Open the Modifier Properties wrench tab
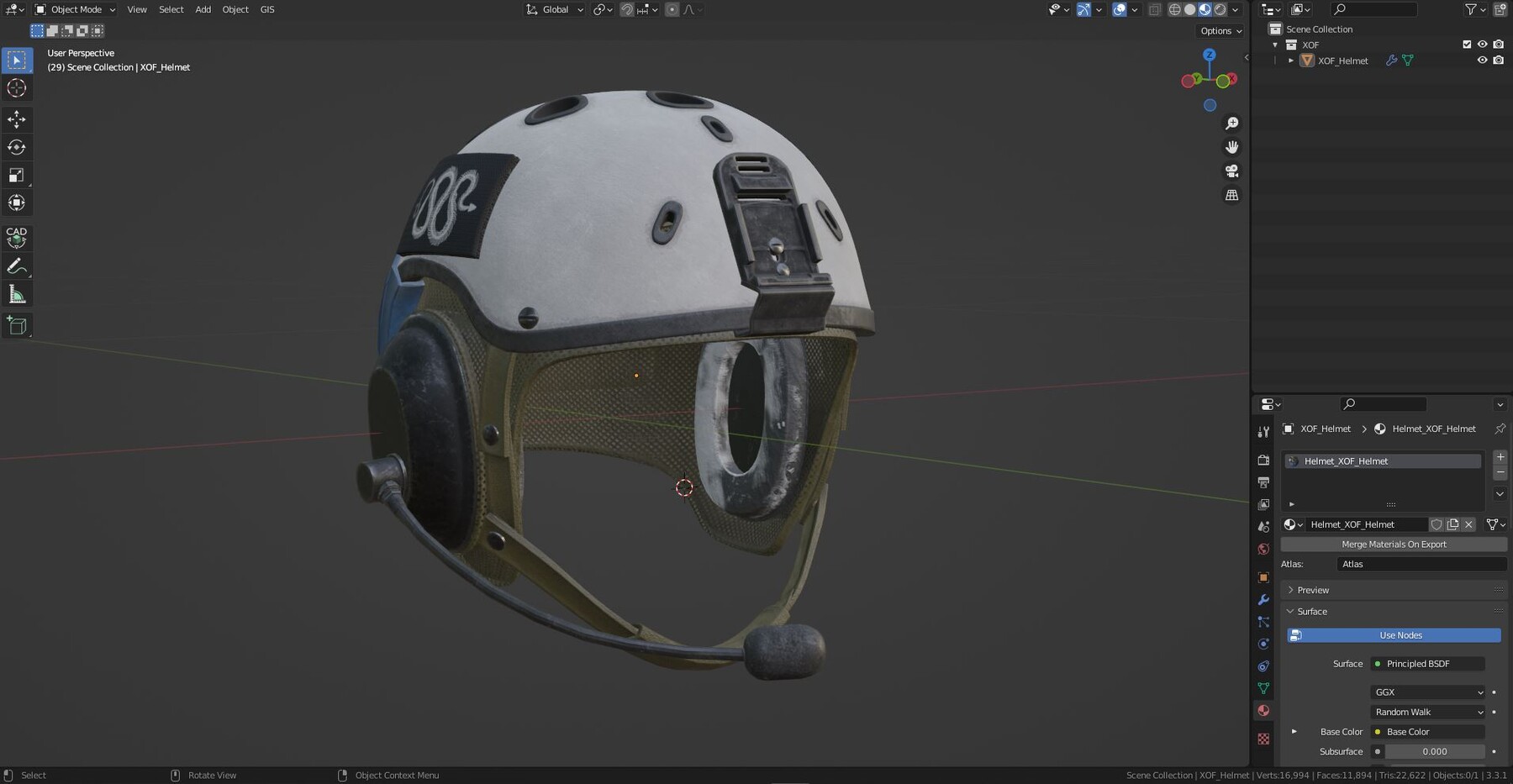Viewport: 1513px width, 784px height. pyautogui.click(x=1263, y=599)
